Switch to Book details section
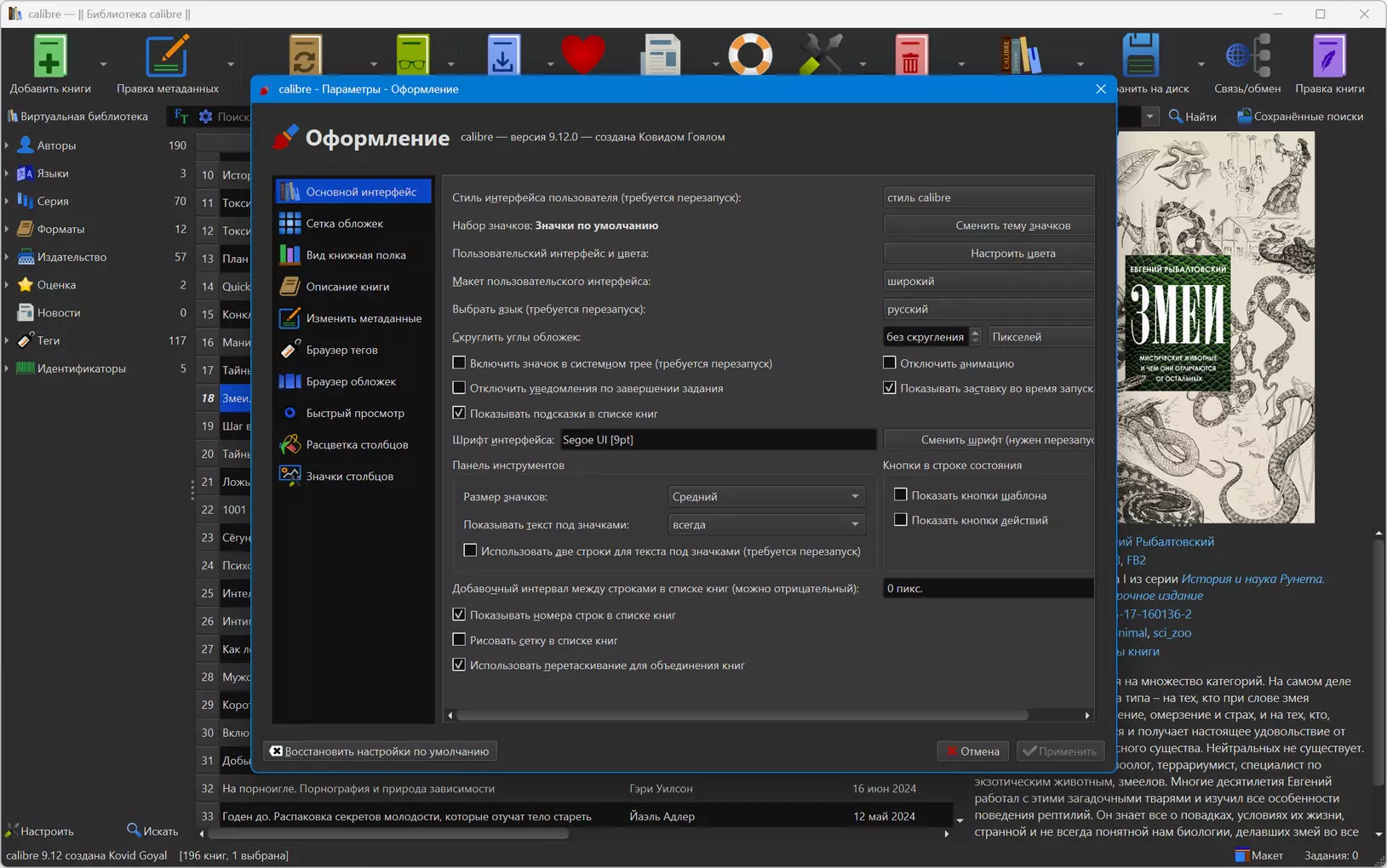Image resolution: width=1387 pixels, height=868 pixels. click(x=353, y=286)
